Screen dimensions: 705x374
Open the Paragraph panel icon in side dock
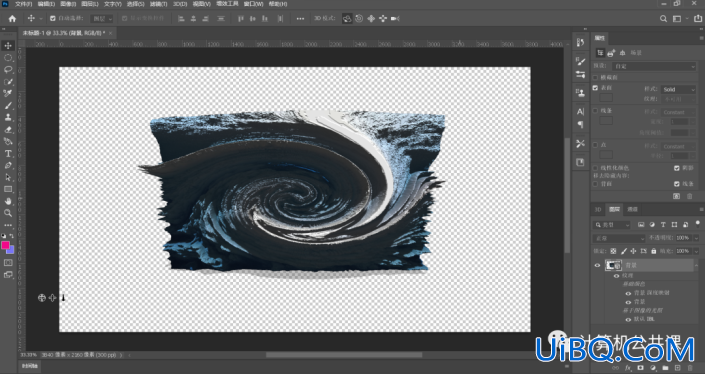coord(580,125)
